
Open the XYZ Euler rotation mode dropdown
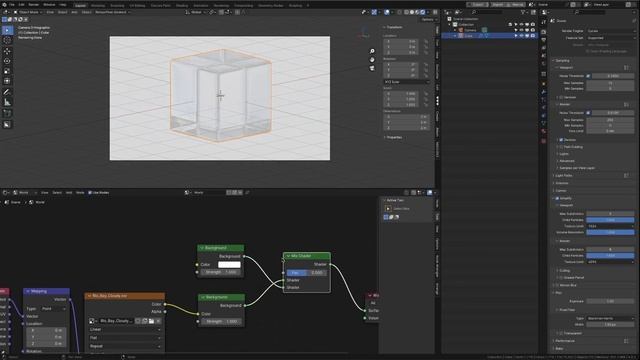point(406,82)
